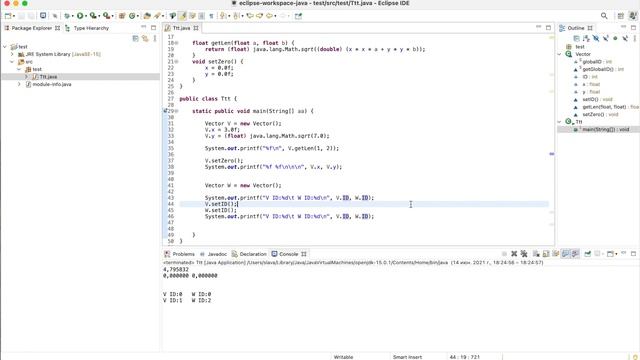640x360 pixels.
Task: Click Remove Launch X in Console
Action: 514,254
